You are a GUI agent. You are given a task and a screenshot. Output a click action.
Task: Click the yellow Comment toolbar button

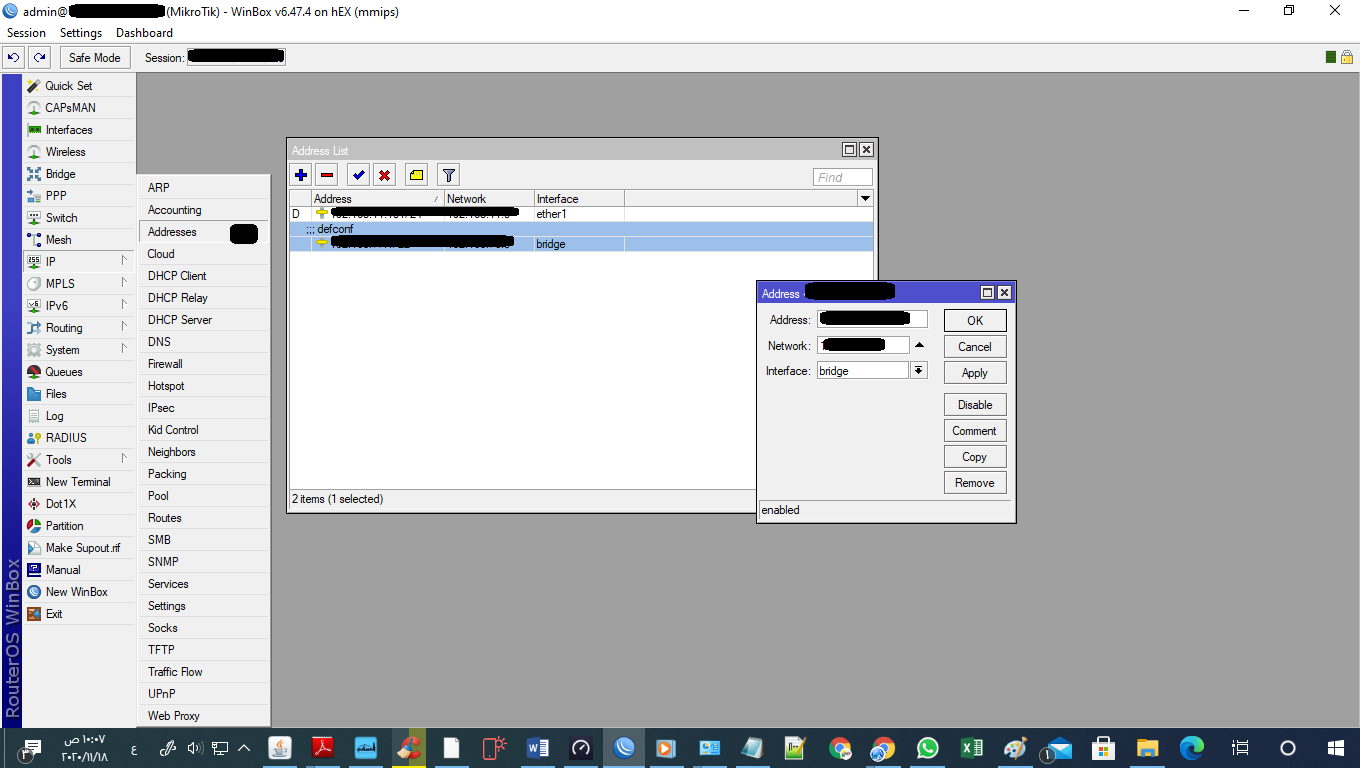coord(416,175)
